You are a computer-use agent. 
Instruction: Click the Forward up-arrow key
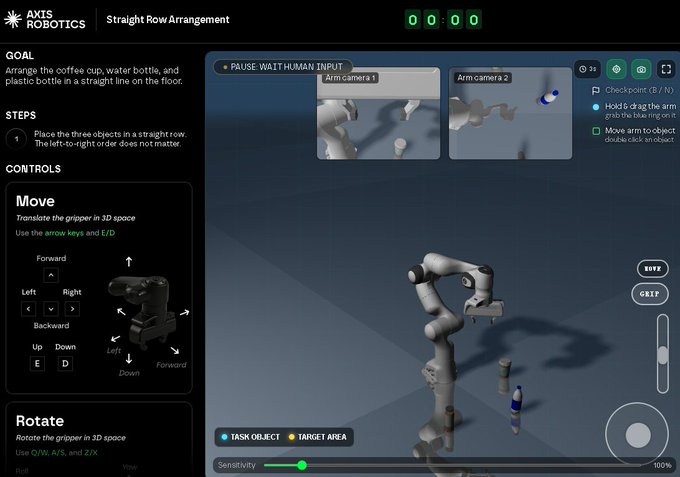click(51, 275)
